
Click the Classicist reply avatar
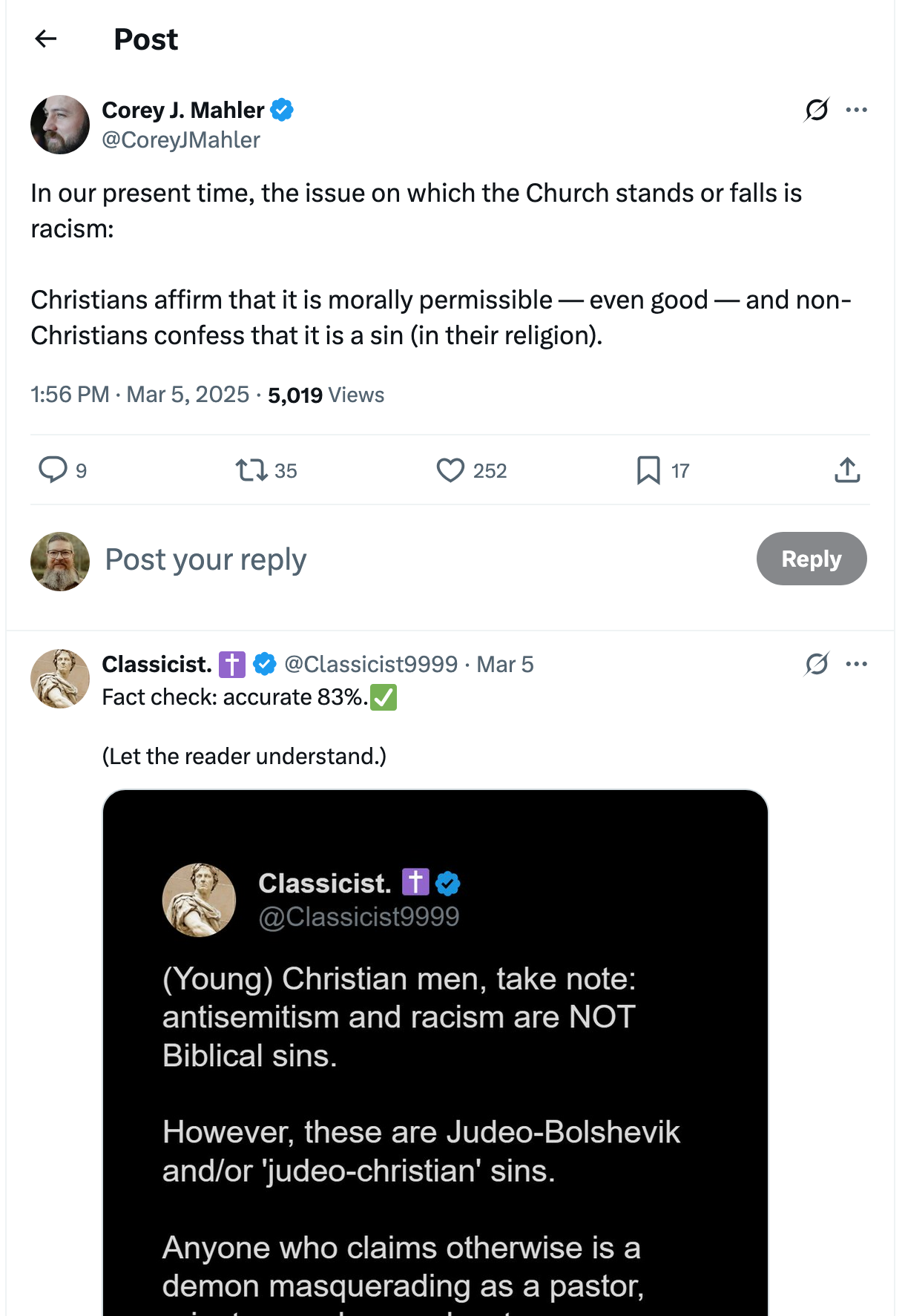tap(60, 679)
